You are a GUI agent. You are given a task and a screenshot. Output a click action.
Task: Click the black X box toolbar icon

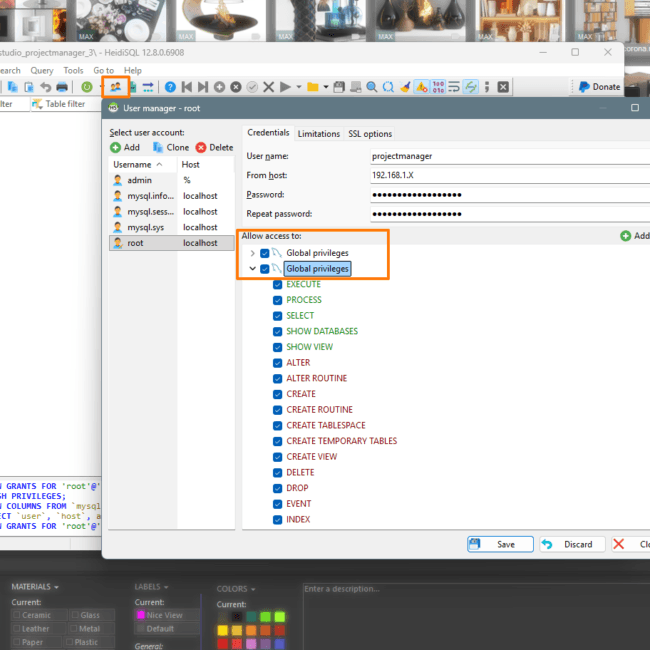[503, 87]
